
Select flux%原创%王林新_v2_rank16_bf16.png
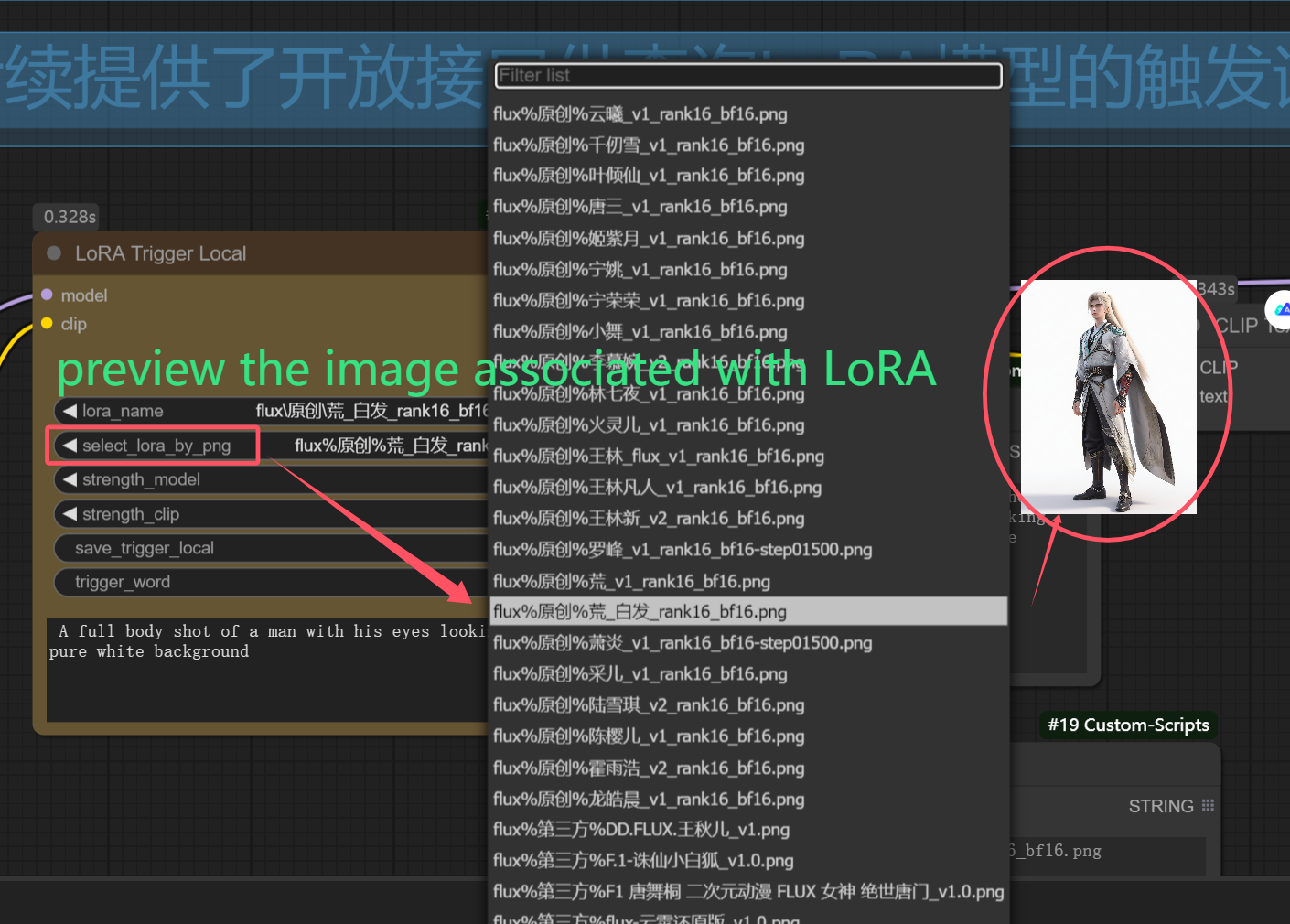(748, 519)
